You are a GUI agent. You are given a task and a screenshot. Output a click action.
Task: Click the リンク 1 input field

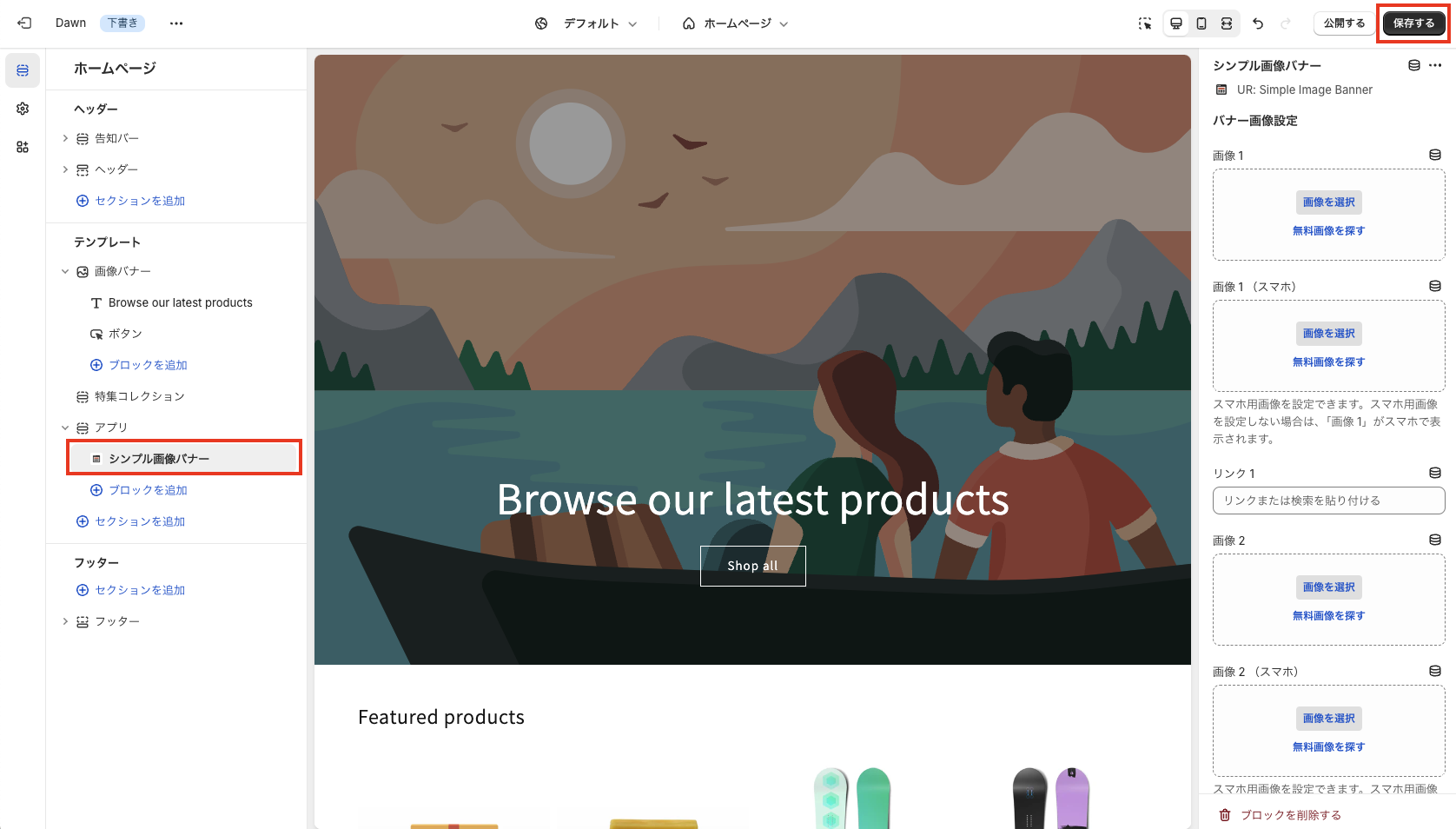click(x=1328, y=501)
